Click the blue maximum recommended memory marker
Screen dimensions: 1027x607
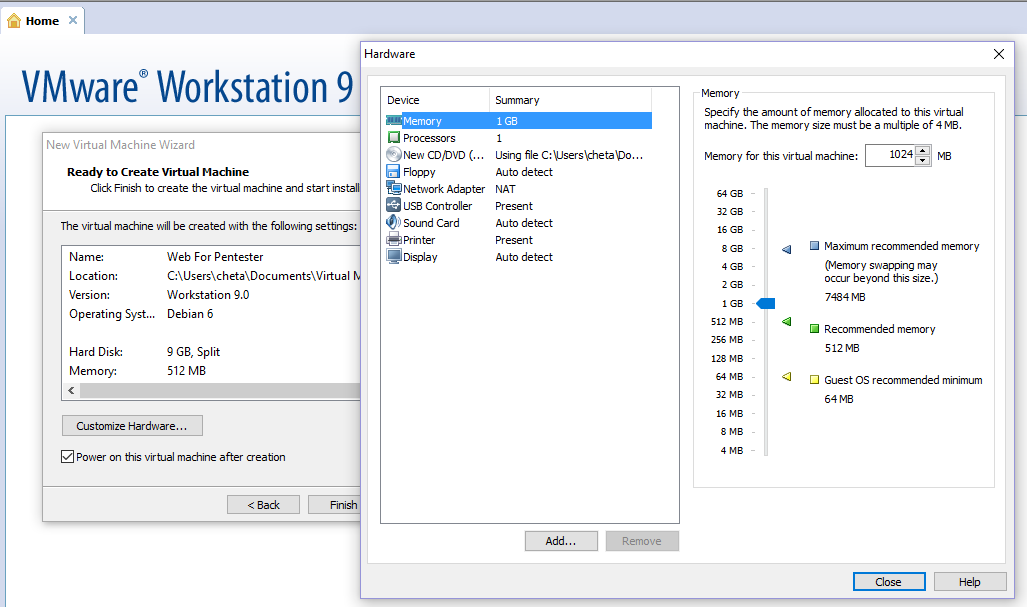tap(787, 249)
